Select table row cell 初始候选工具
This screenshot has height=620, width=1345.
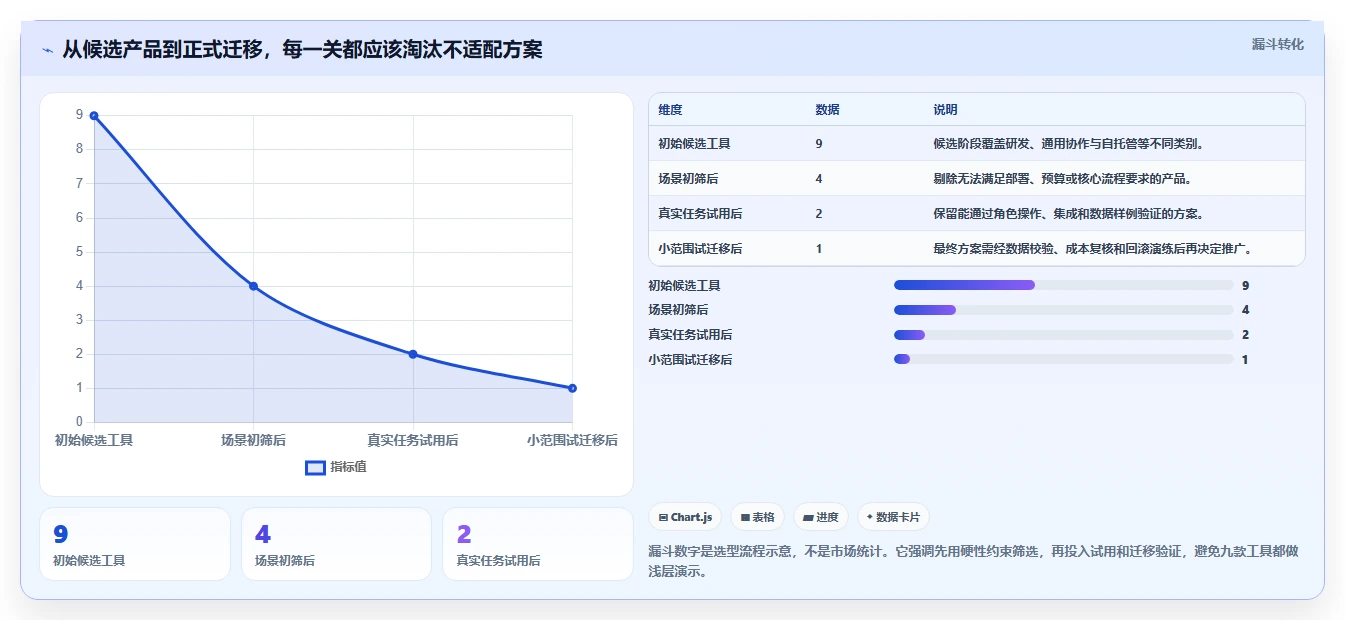click(x=694, y=143)
